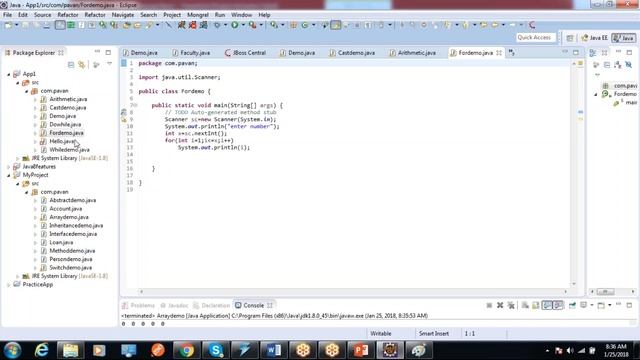Switch to JBoss Central tab
The height and width of the screenshot is (360, 640).
[245, 53]
